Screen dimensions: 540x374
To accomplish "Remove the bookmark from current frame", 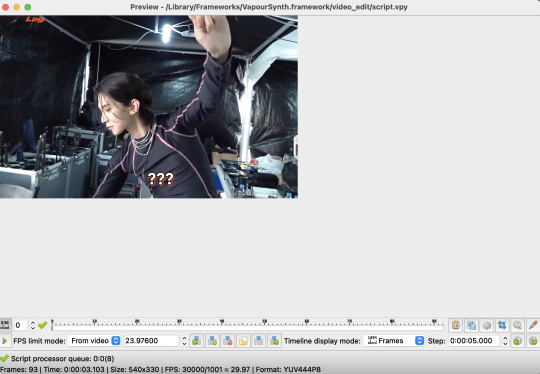I will (228, 341).
